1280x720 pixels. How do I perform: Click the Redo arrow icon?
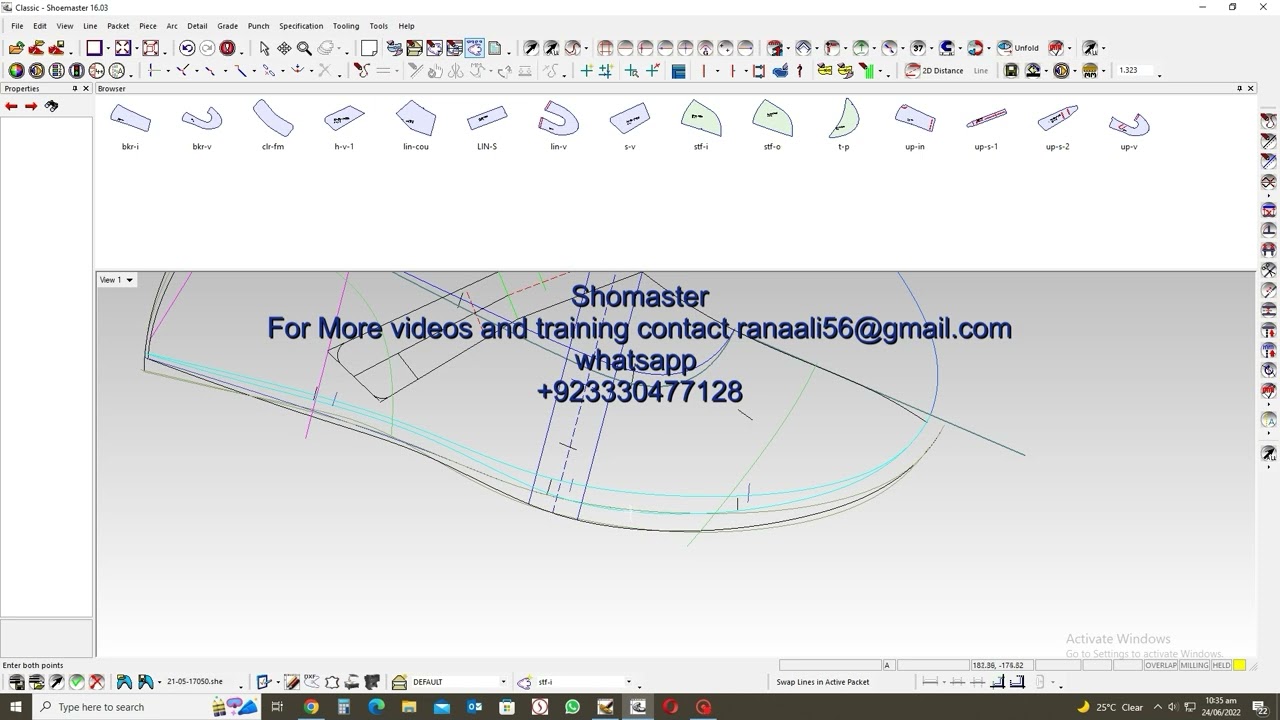coord(207,48)
